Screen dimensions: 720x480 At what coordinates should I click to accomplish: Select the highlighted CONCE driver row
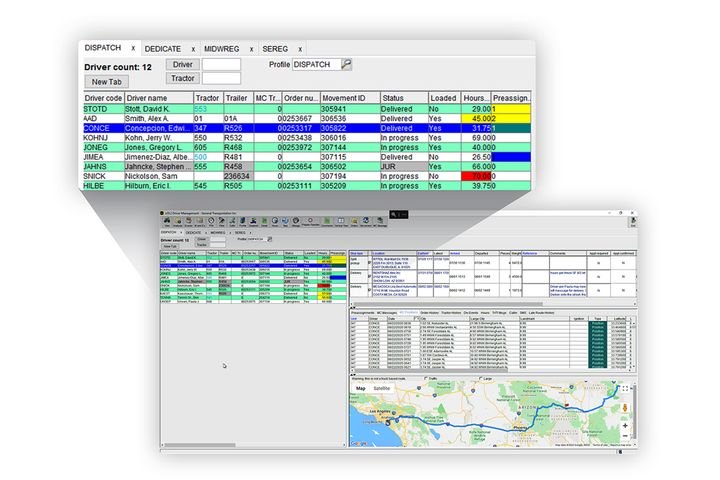tap(300, 128)
